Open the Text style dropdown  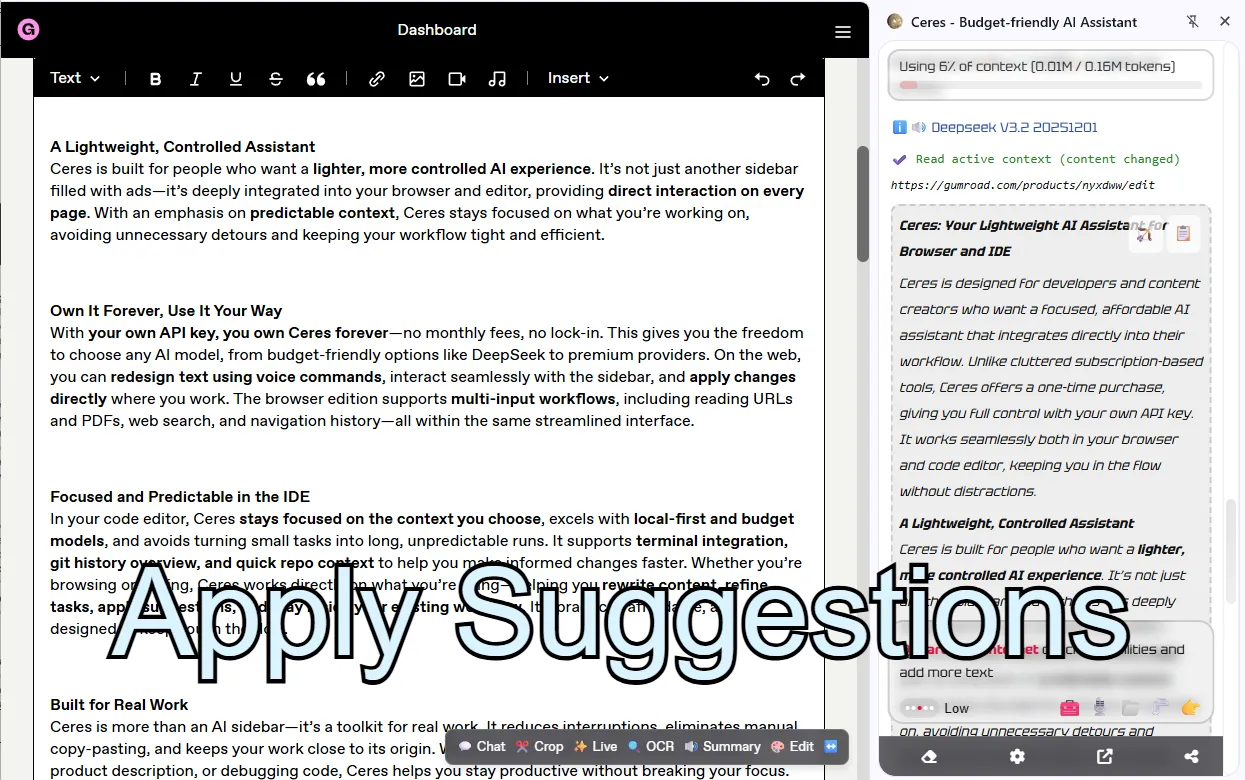[x=74, y=78]
